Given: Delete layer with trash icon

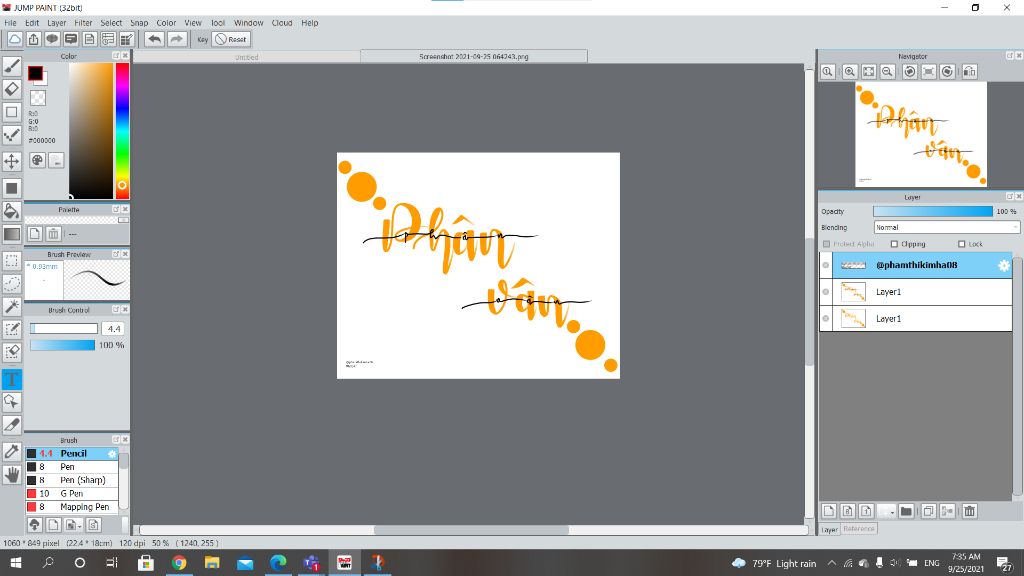Looking at the screenshot, I should (970, 511).
